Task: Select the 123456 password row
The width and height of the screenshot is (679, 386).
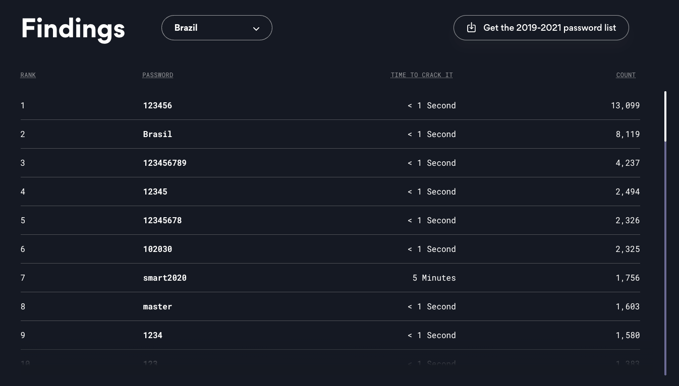Action: click(330, 105)
